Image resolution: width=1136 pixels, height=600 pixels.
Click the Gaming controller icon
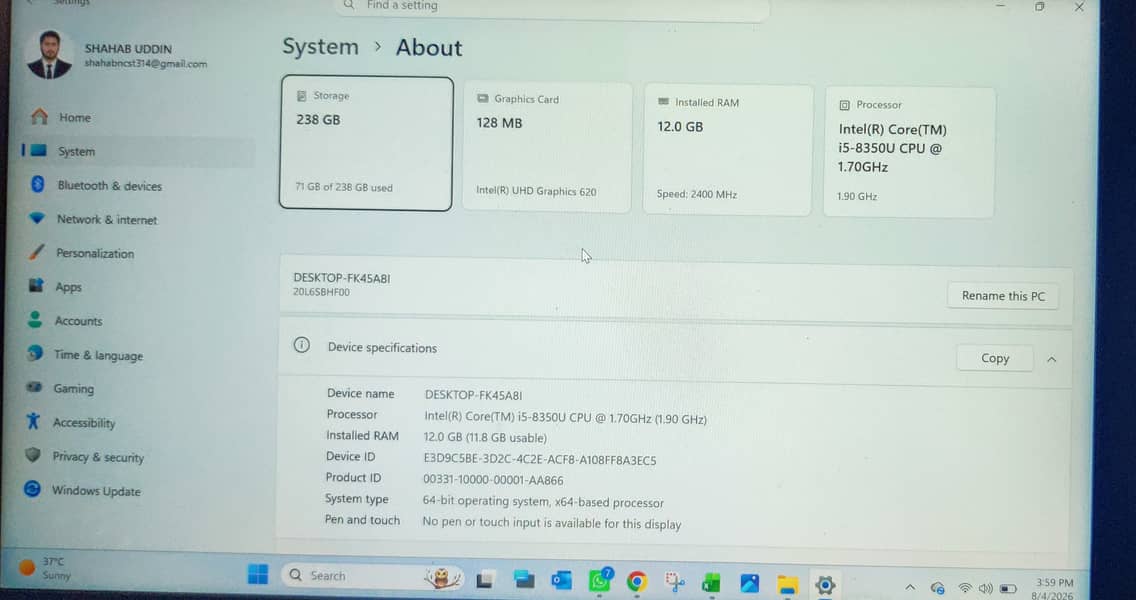pos(34,387)
